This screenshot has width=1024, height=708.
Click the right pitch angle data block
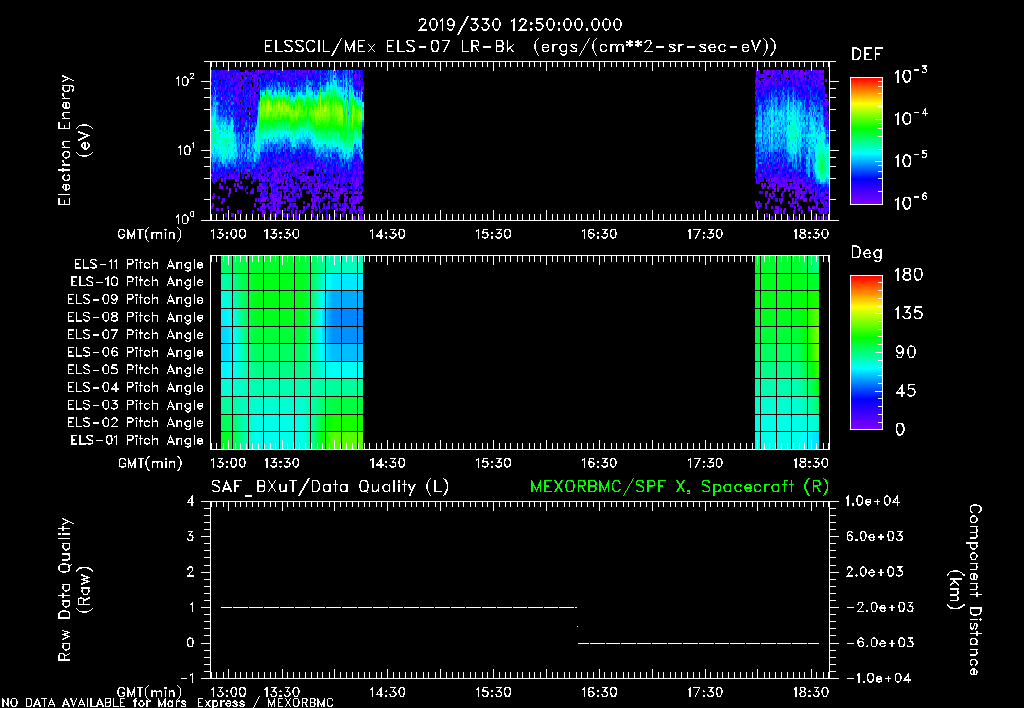(787, 352)
